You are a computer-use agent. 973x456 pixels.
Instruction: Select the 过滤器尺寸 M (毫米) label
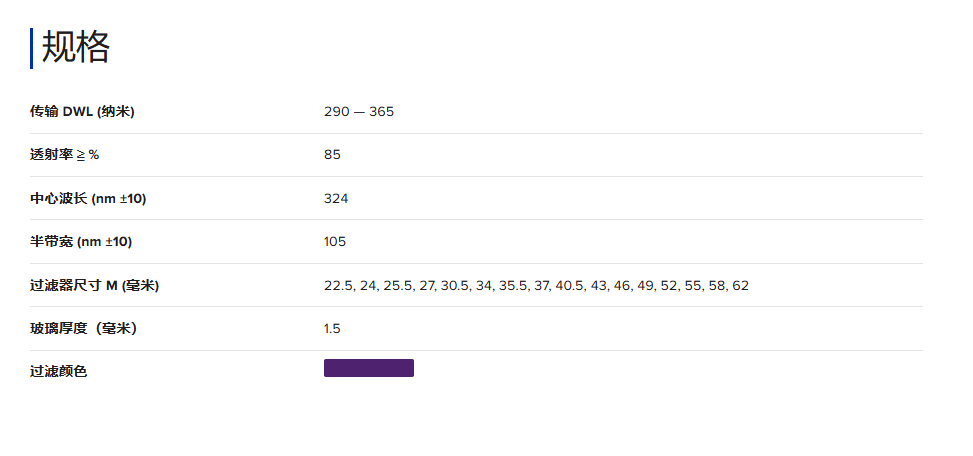pos(94,285)
